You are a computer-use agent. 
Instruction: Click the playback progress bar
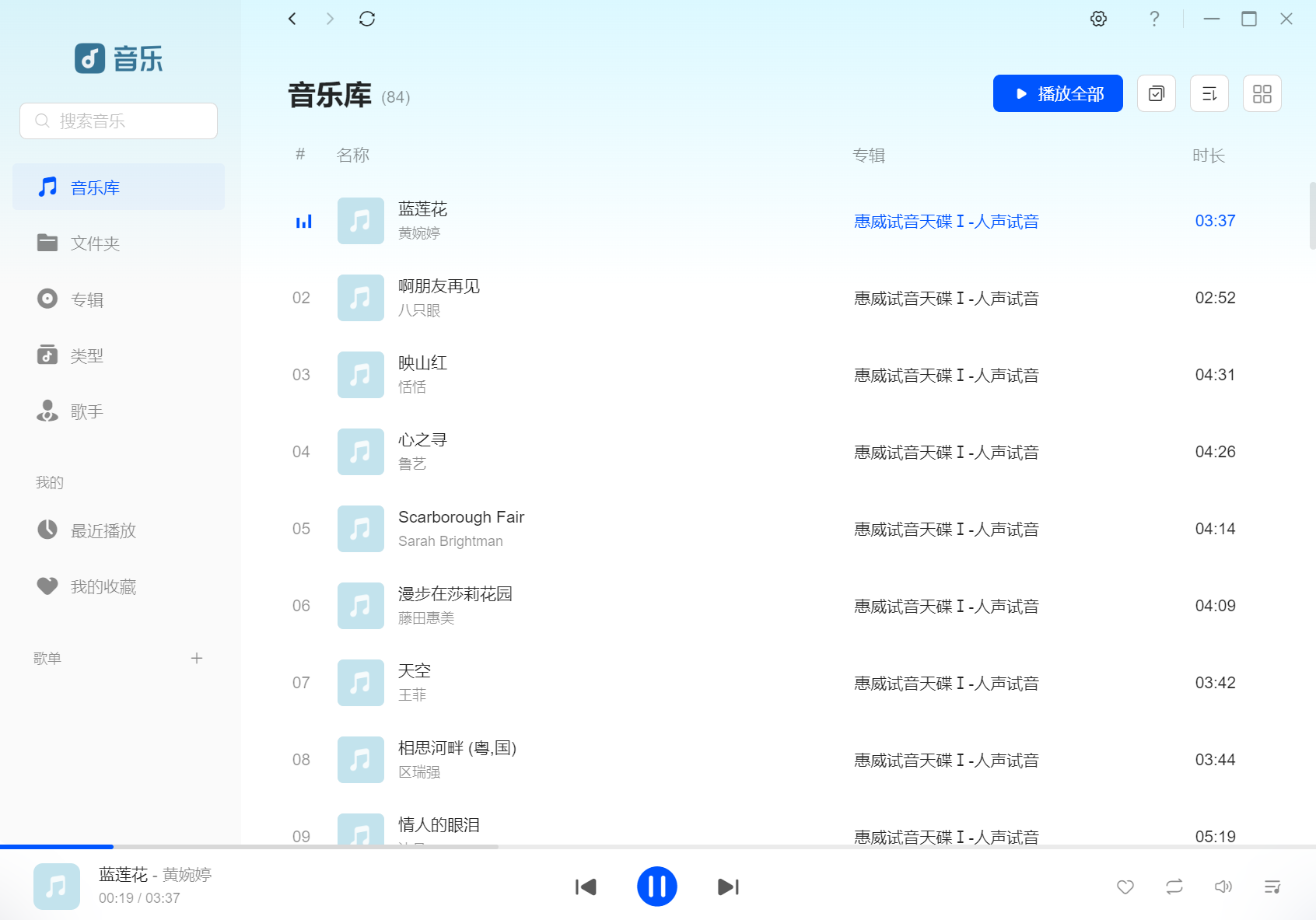coord(658,846)
